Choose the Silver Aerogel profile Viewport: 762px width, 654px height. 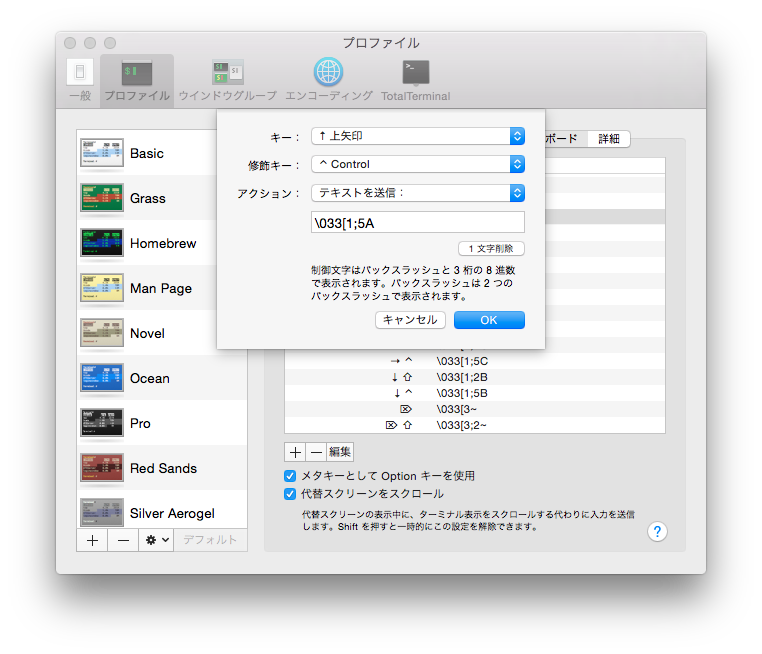[161, 513]
